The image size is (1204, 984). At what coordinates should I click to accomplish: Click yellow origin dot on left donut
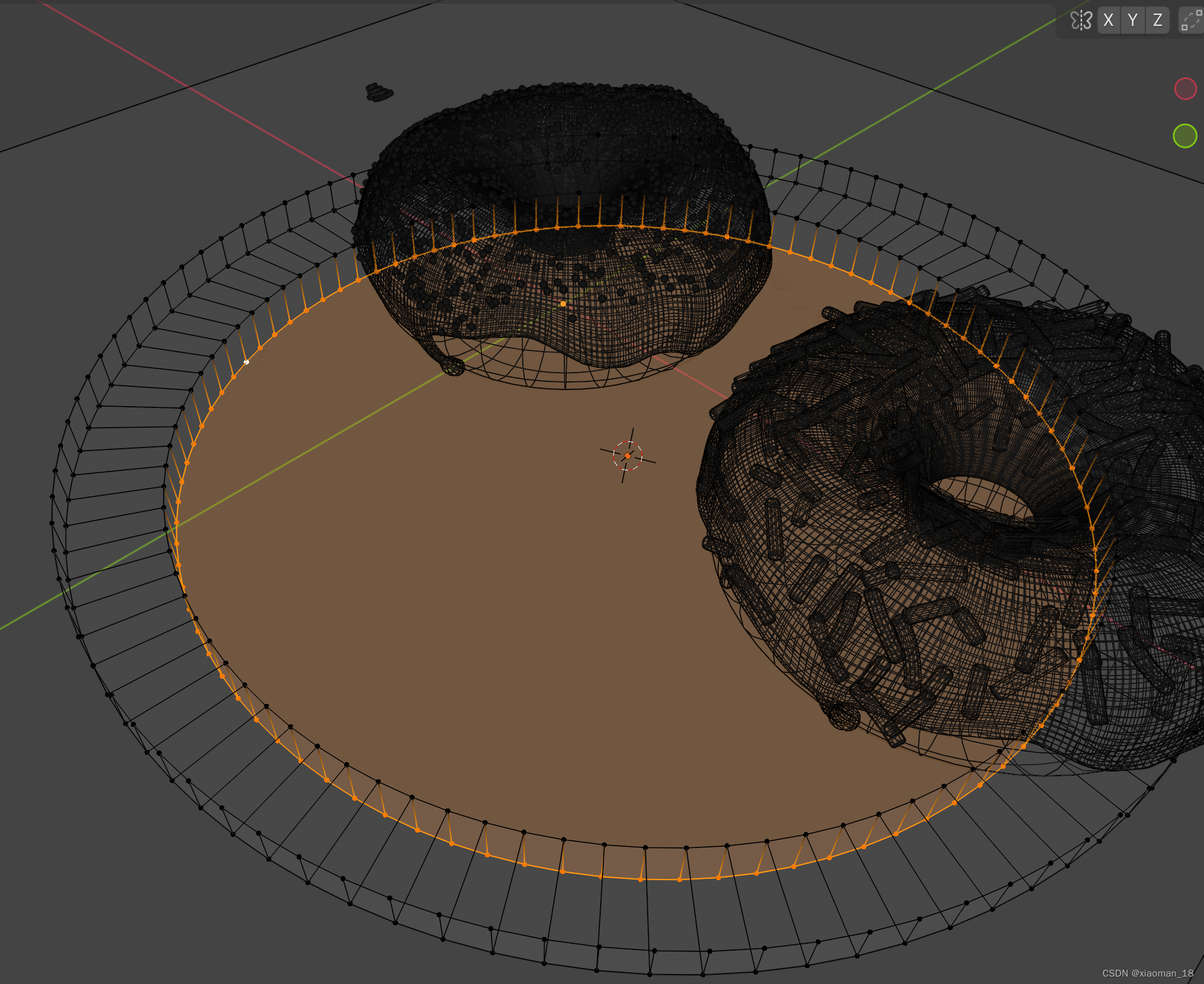coord(563,303)
